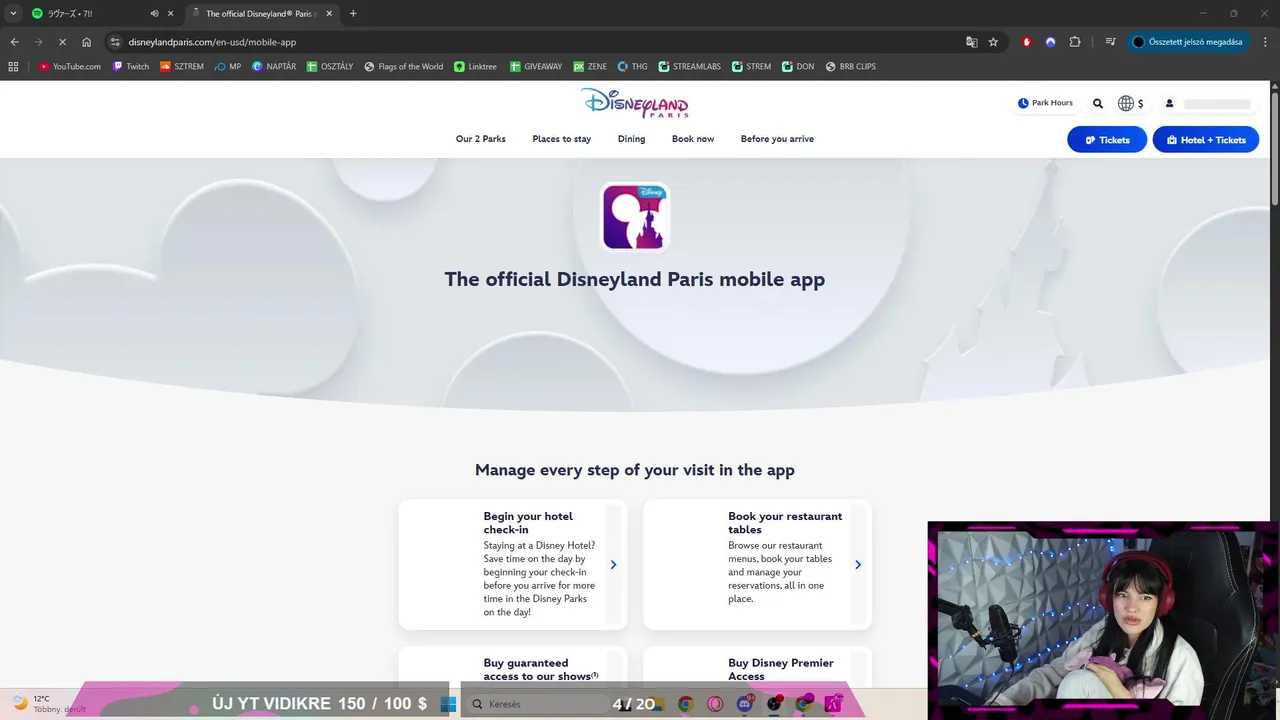Click the translate page icon

971,42
